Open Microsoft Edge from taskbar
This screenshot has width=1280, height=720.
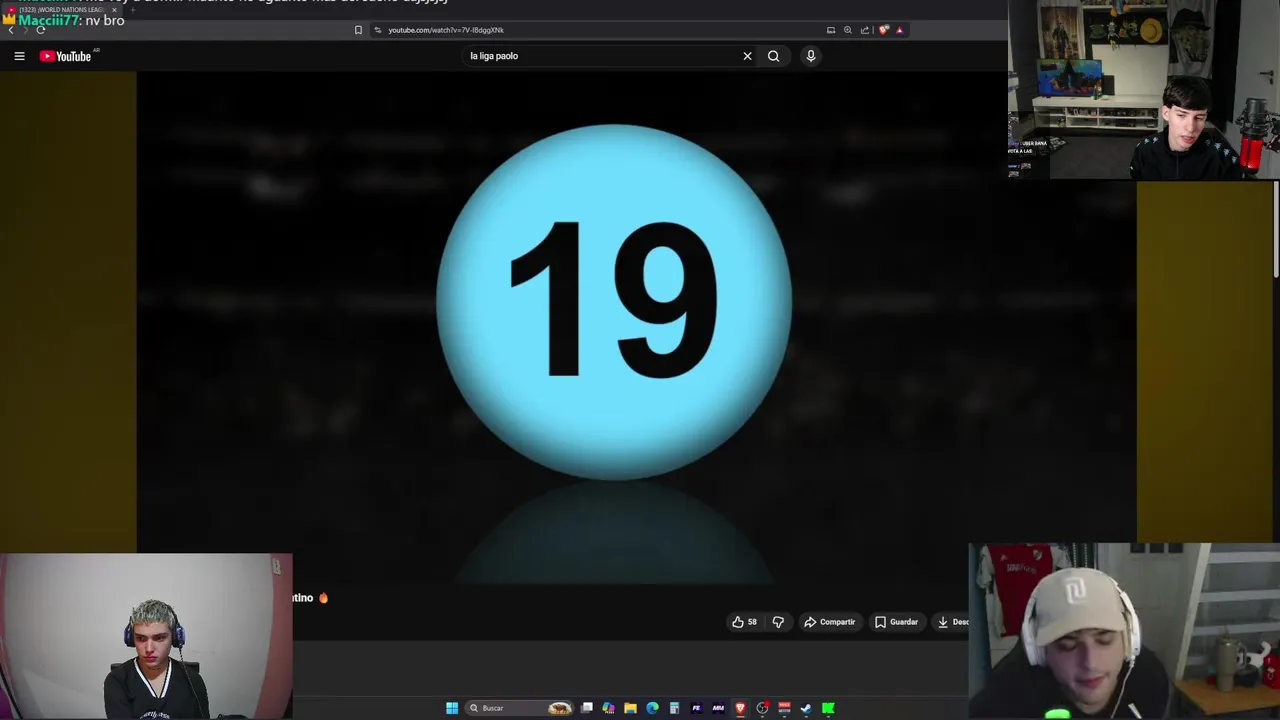652,708
